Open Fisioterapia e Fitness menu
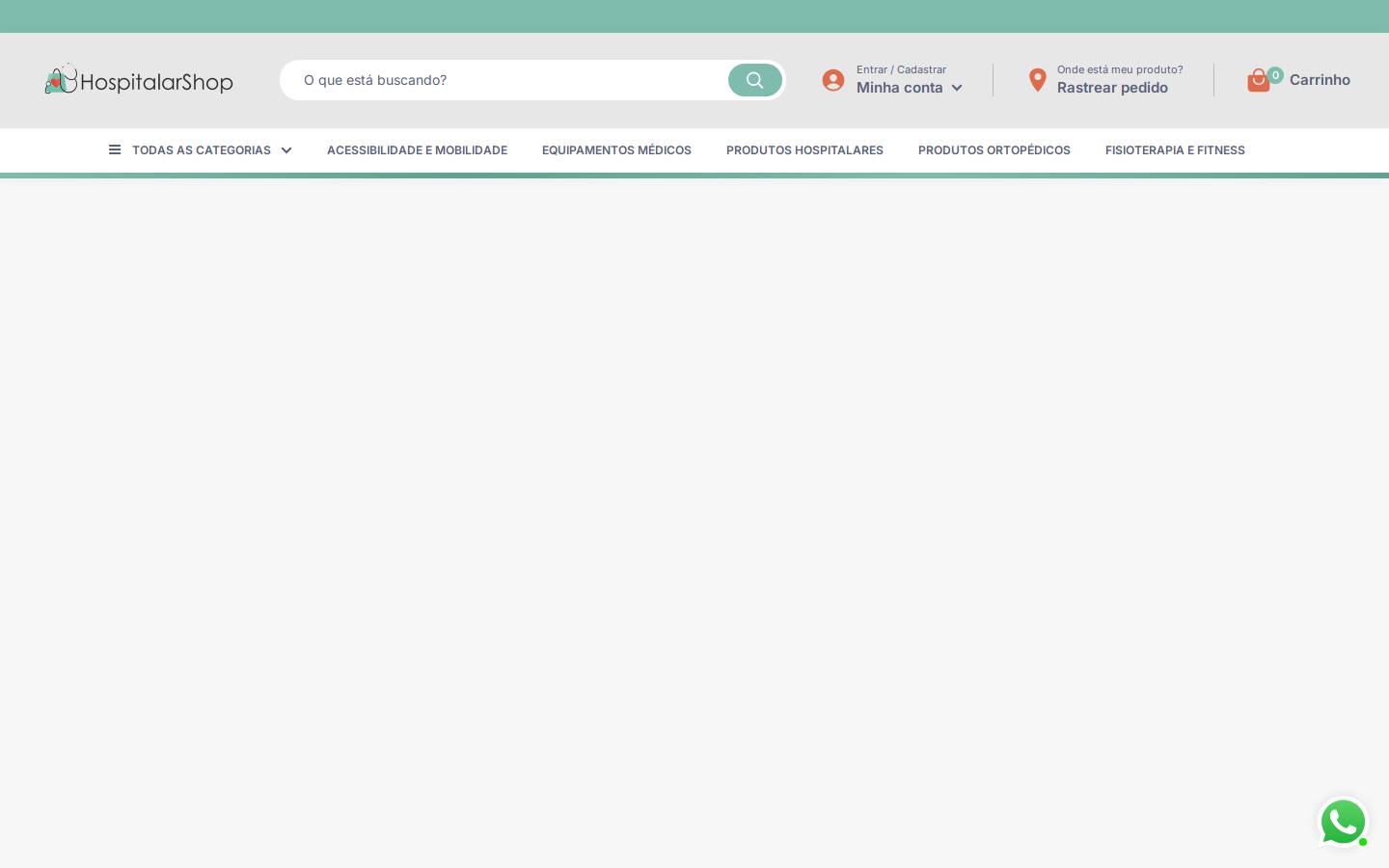 (1175, 150)
